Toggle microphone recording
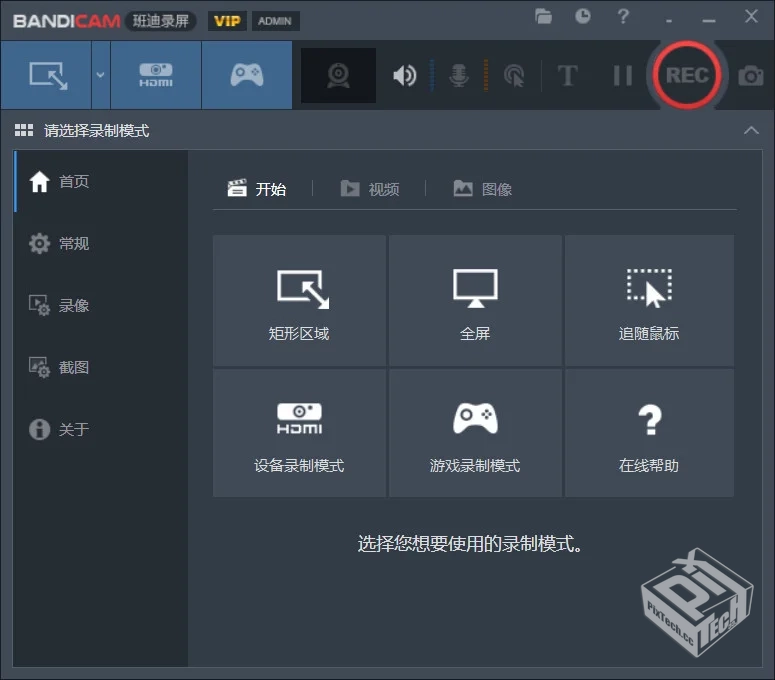The width and height of the screenshot is (775, 680). coord(459,76)
